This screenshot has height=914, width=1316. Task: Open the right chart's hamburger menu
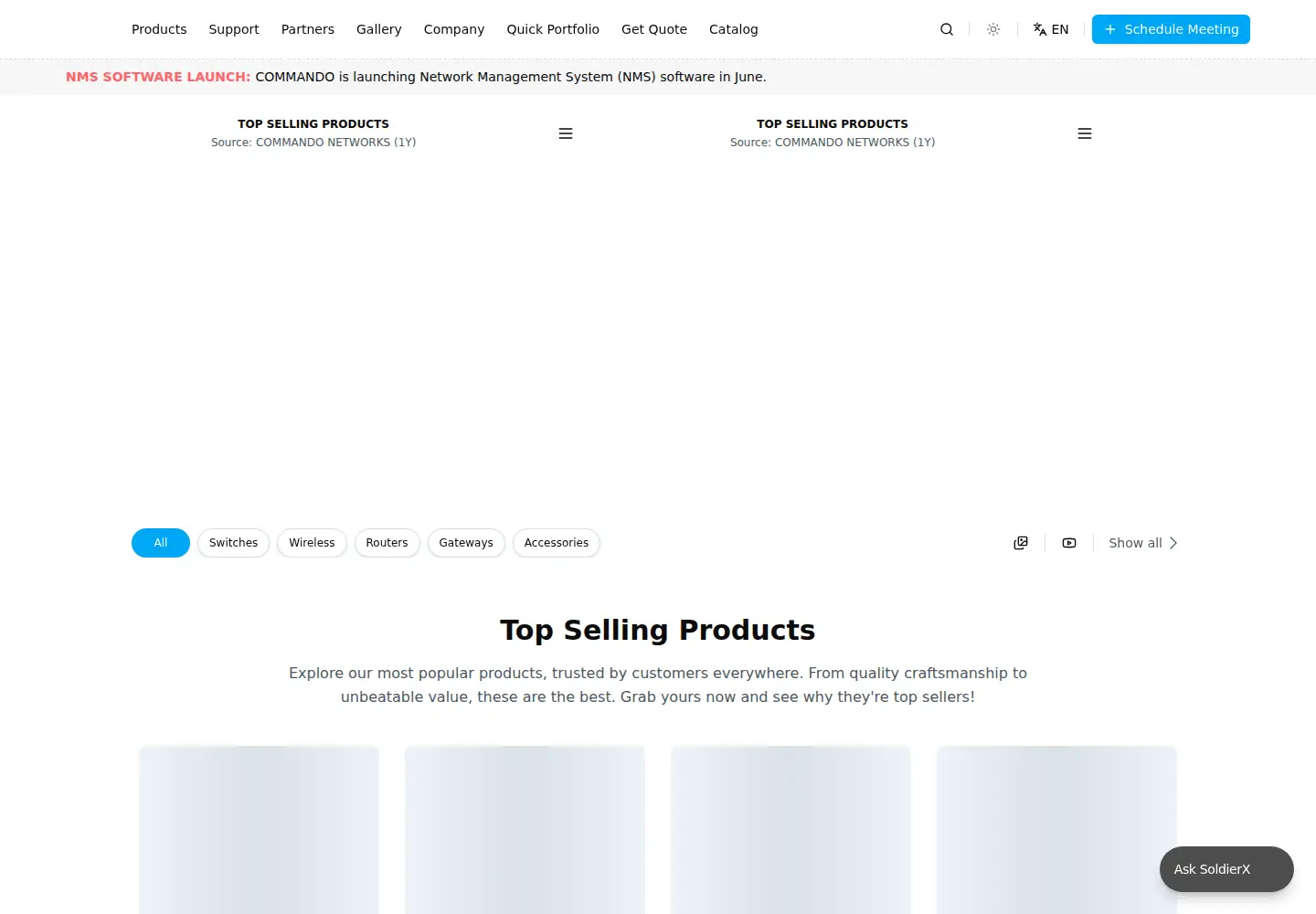tap(1085, 133)
